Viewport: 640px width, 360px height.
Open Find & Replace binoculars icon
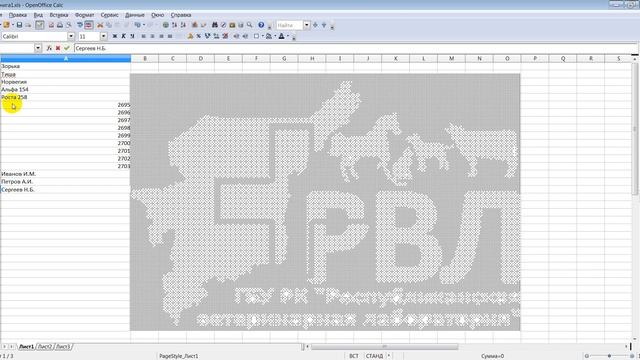(215, 25)
